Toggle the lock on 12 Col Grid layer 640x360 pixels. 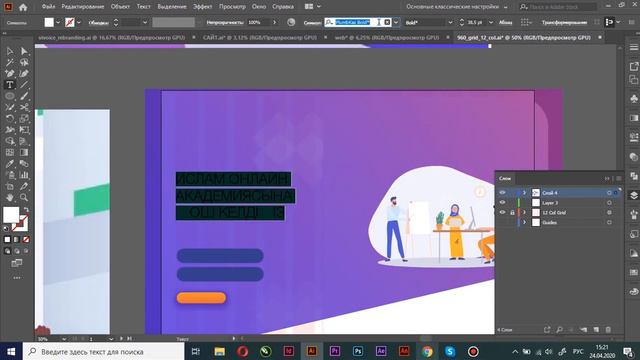[512, 213]
